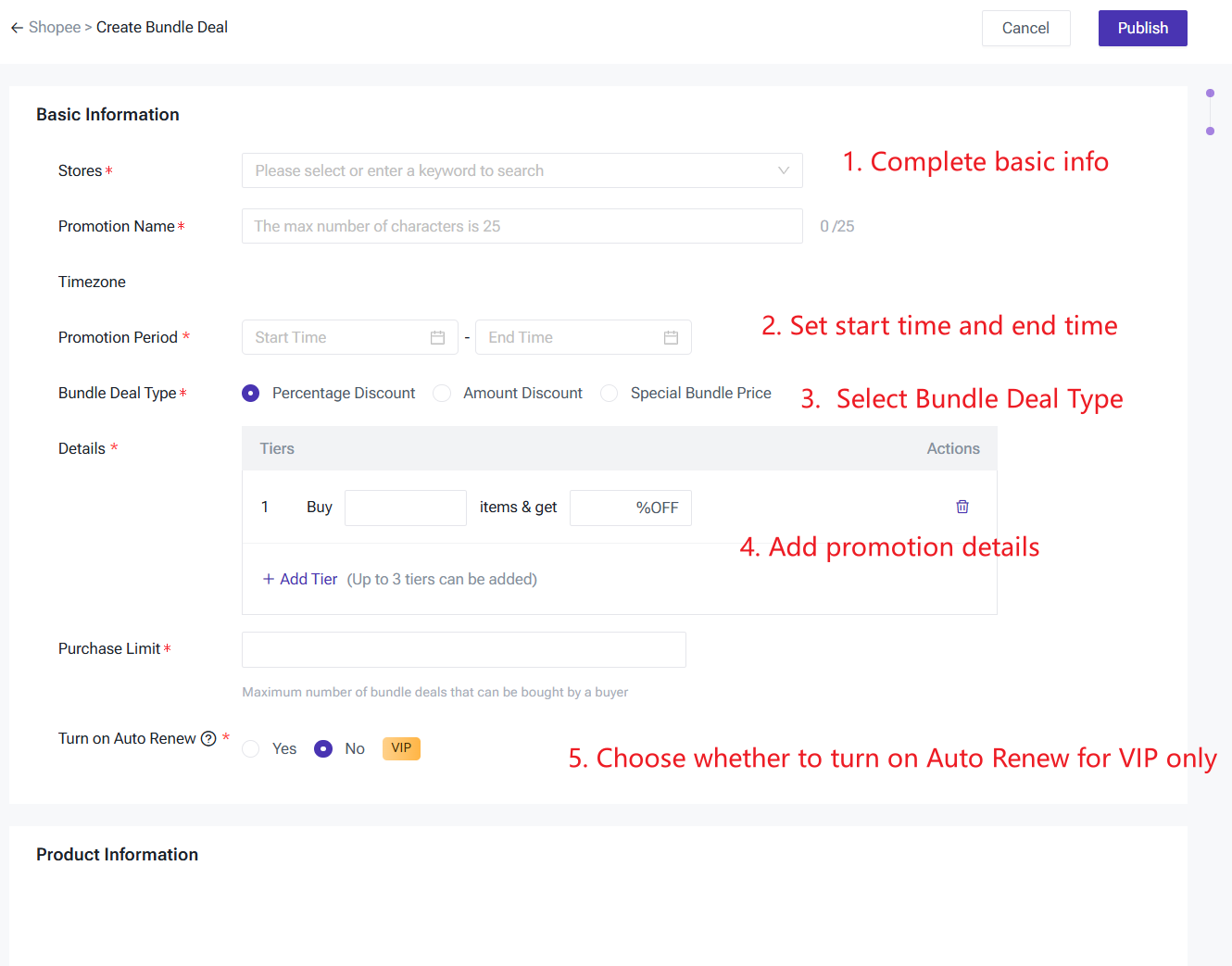Click the Auto Renew help question icon
Screen dimensions: 1232x966
(x=208, y=738)
